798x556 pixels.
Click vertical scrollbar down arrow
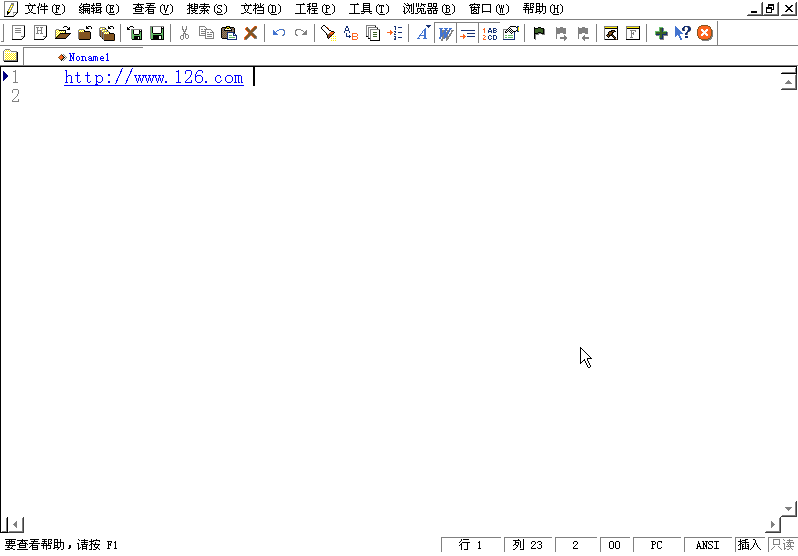[x=788, y=509]
